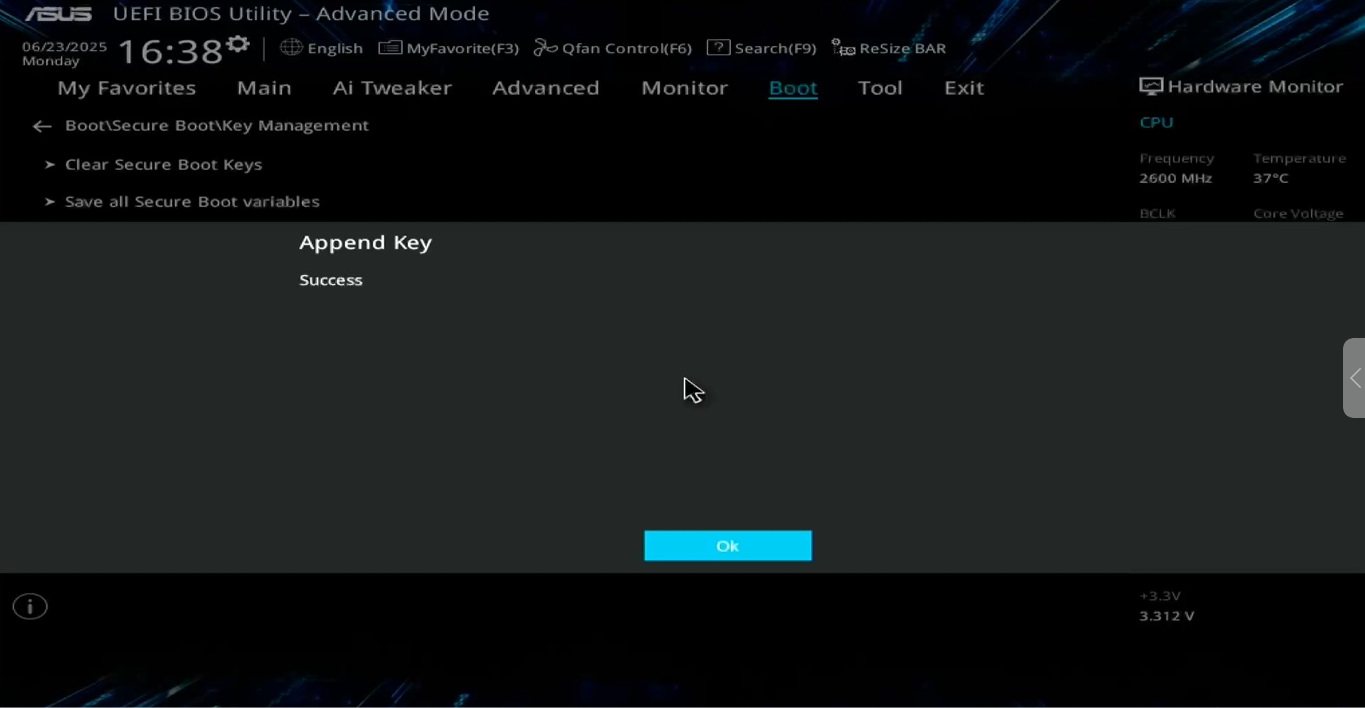Select the Tool tab

pyautogui.click(x=880, y=88)
